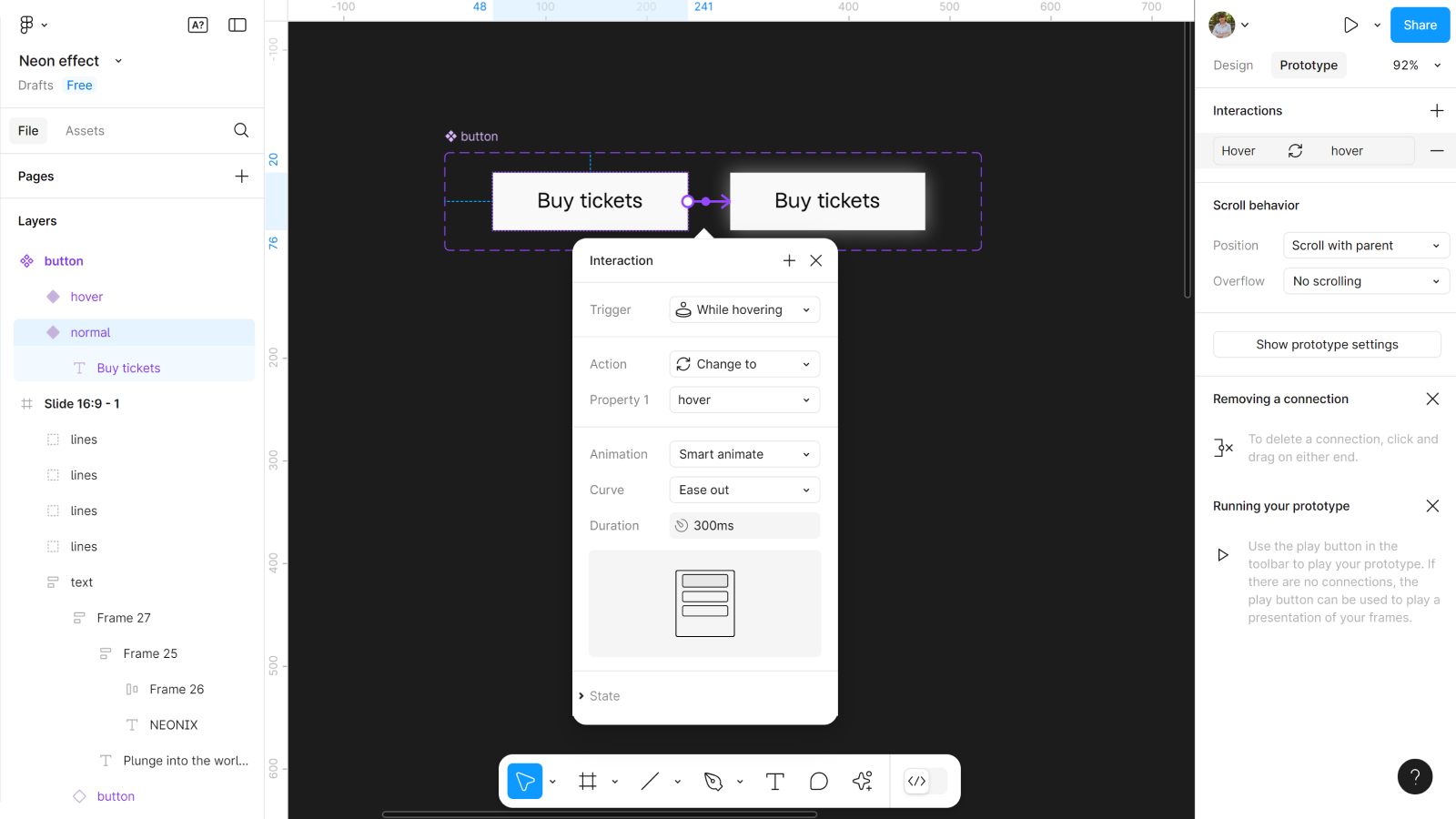The height and width of the screenshot is (819, 1456).
Task: Open the Animation dropdown Smart animate
Action: tap(744, 454)
